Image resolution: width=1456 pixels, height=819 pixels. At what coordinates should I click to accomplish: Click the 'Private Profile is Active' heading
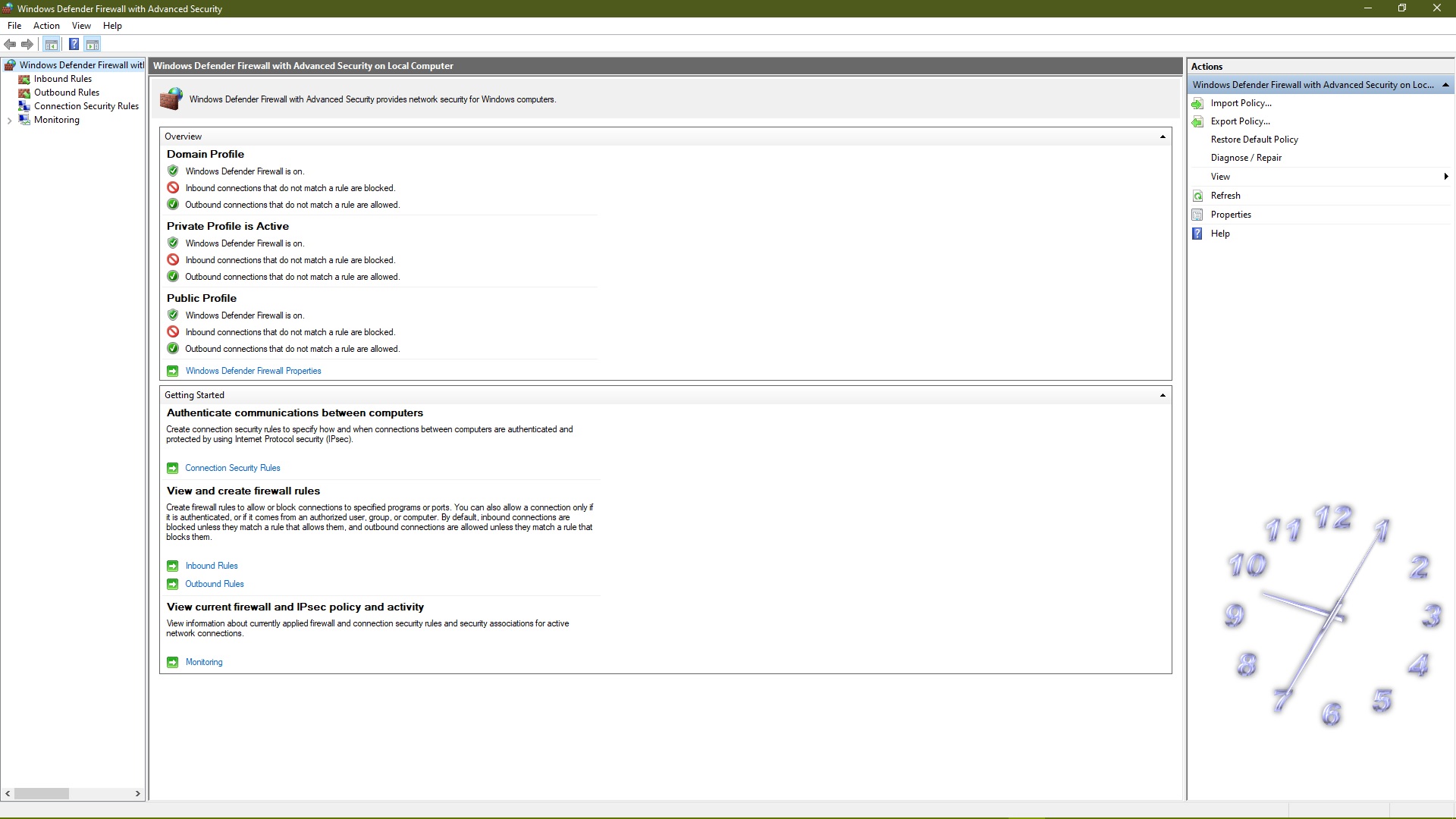[227, 226]
